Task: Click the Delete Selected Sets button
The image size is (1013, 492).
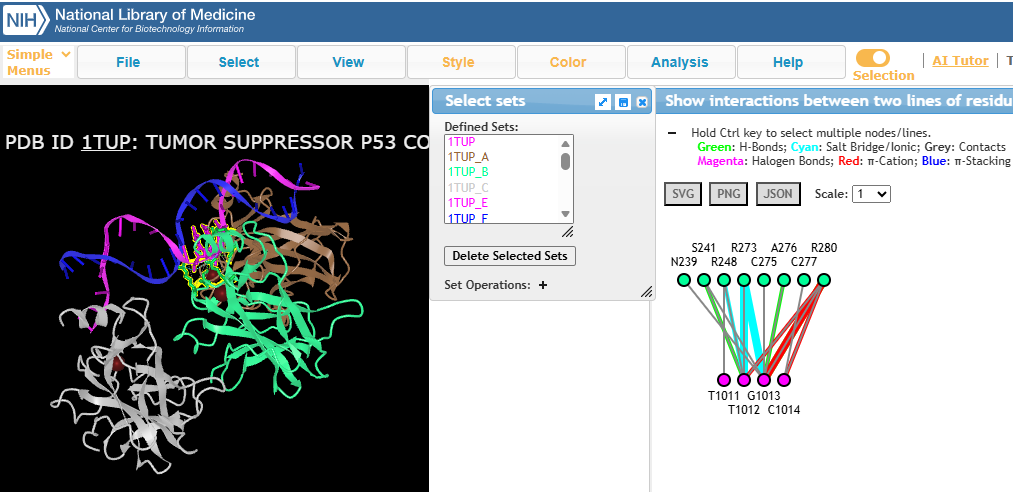Action: click(510, 256)
